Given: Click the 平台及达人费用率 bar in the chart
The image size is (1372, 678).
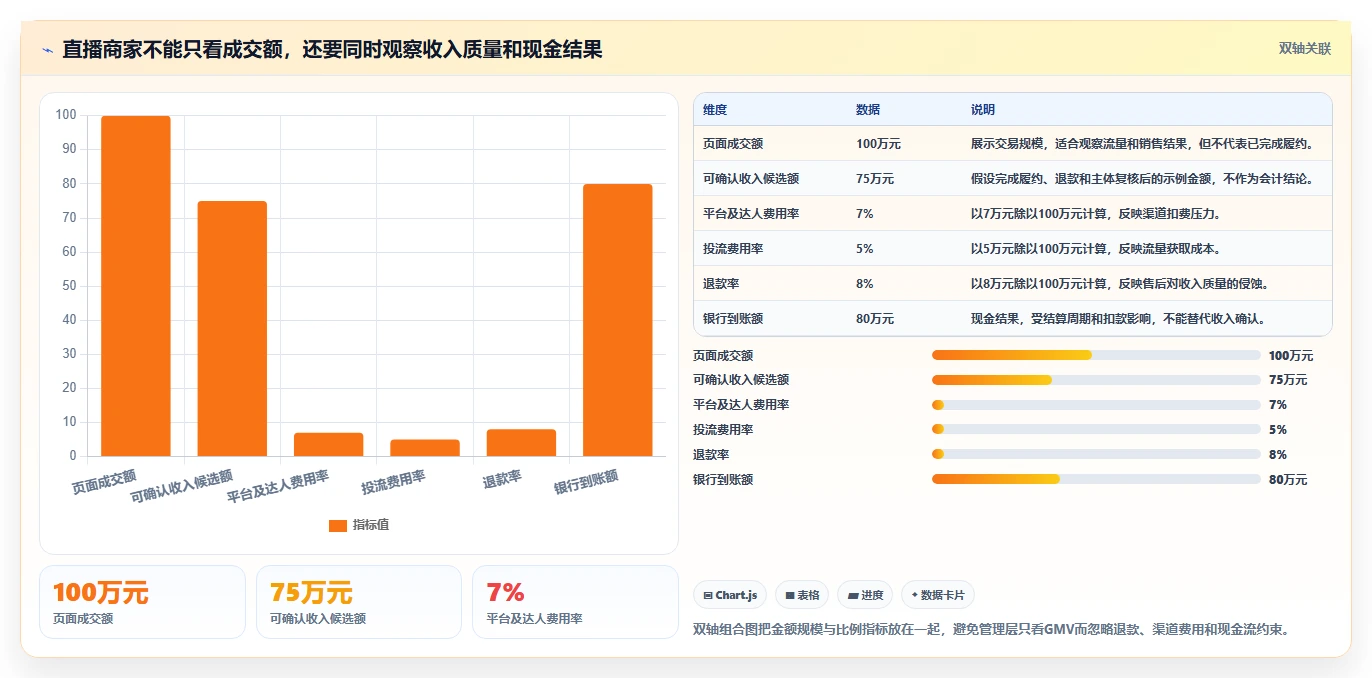Looking at the screenshot, I should pyautogui.click(x=328, y=444).
